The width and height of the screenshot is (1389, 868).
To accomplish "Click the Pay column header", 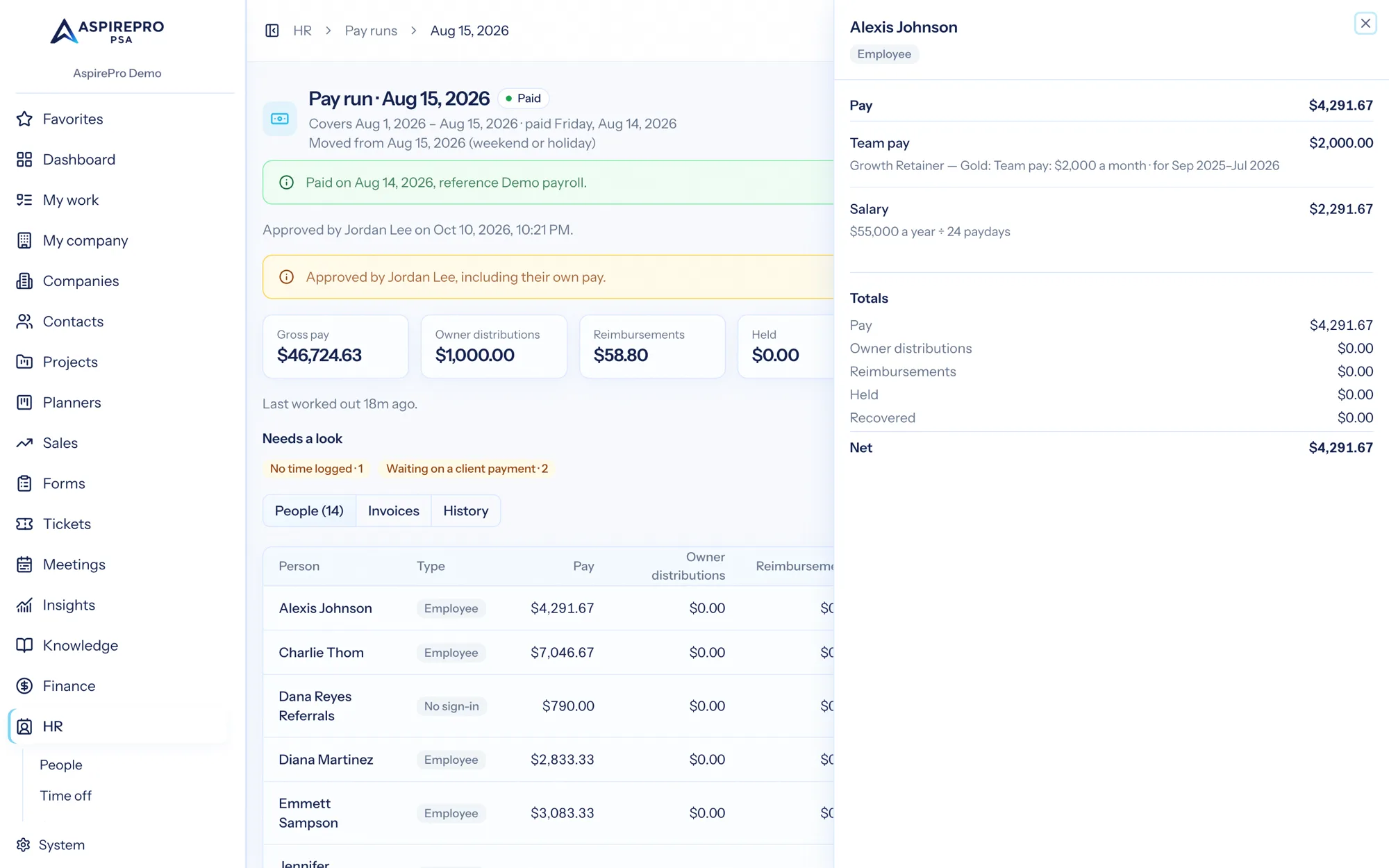I will pos(583,566).
